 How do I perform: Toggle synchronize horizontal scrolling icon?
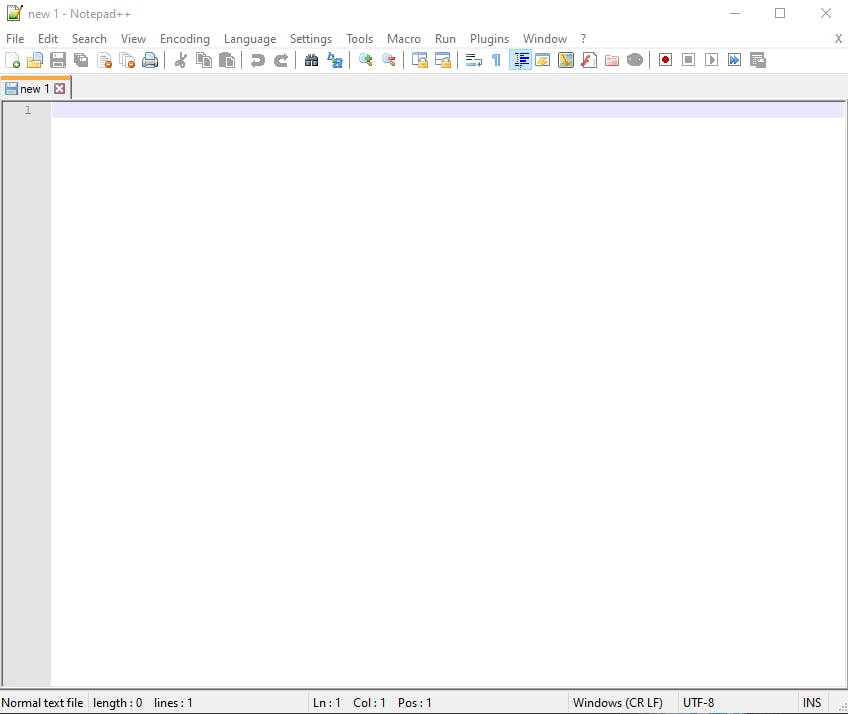[x=443, y=60]
